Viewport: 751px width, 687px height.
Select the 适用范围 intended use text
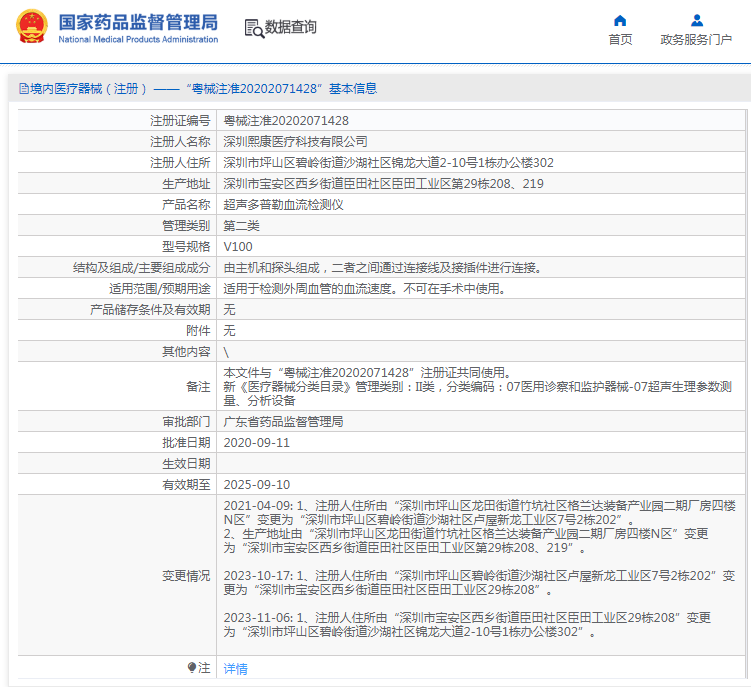(x=365, y=289)
